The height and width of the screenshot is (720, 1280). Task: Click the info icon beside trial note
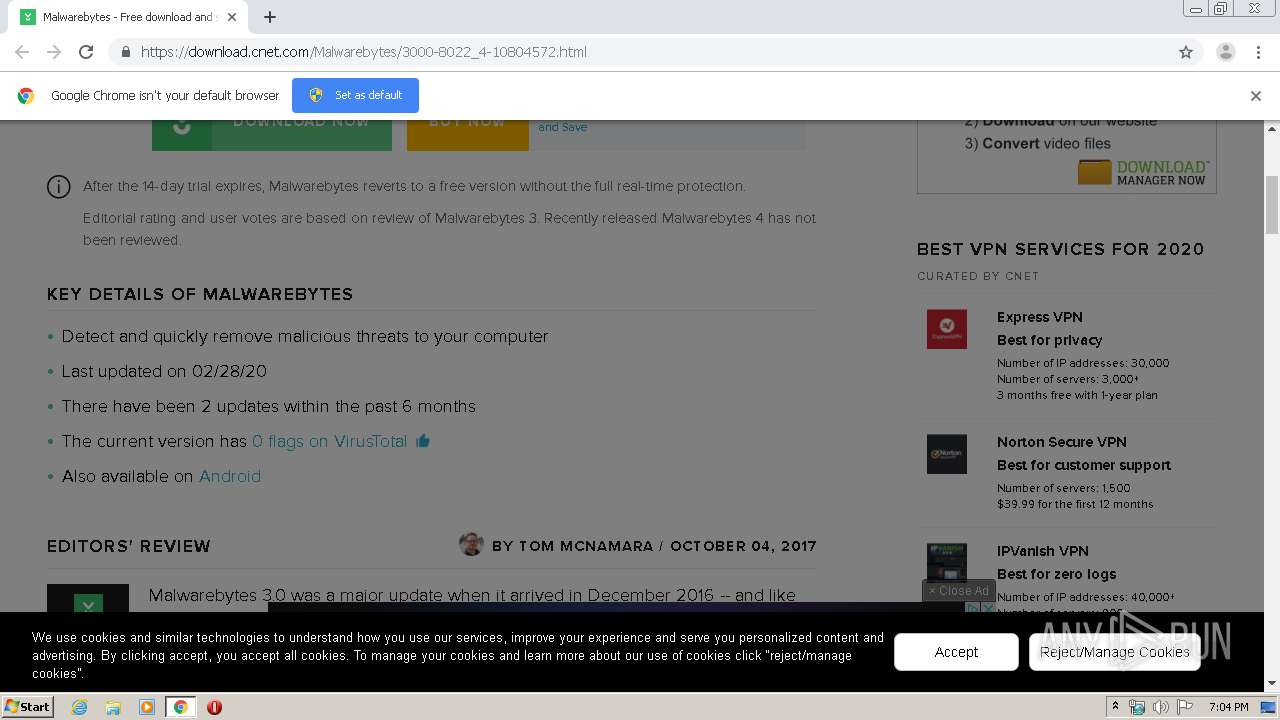[59, 187]
